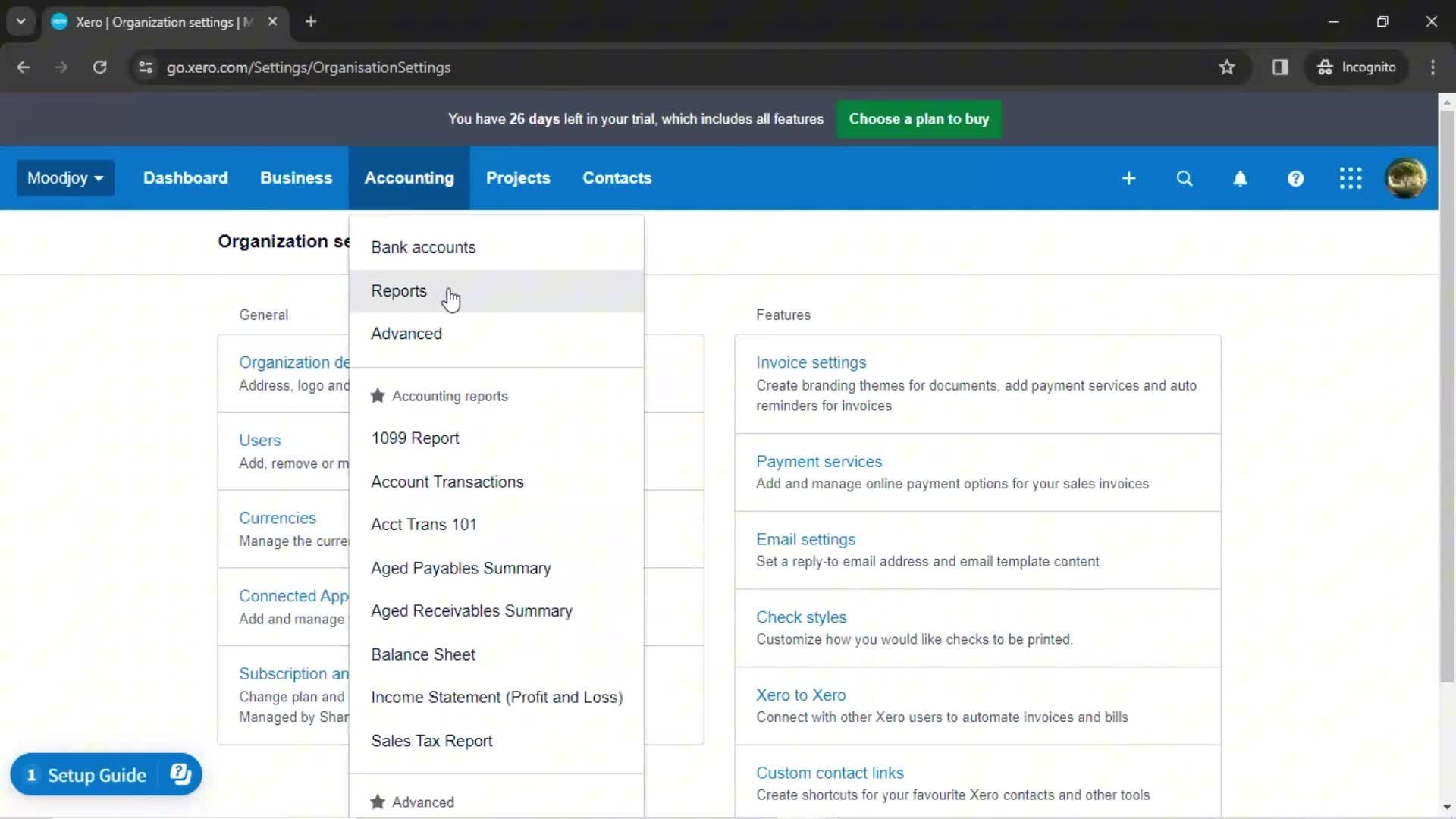Open the Chrome three-dot menu

[1432, 67]
